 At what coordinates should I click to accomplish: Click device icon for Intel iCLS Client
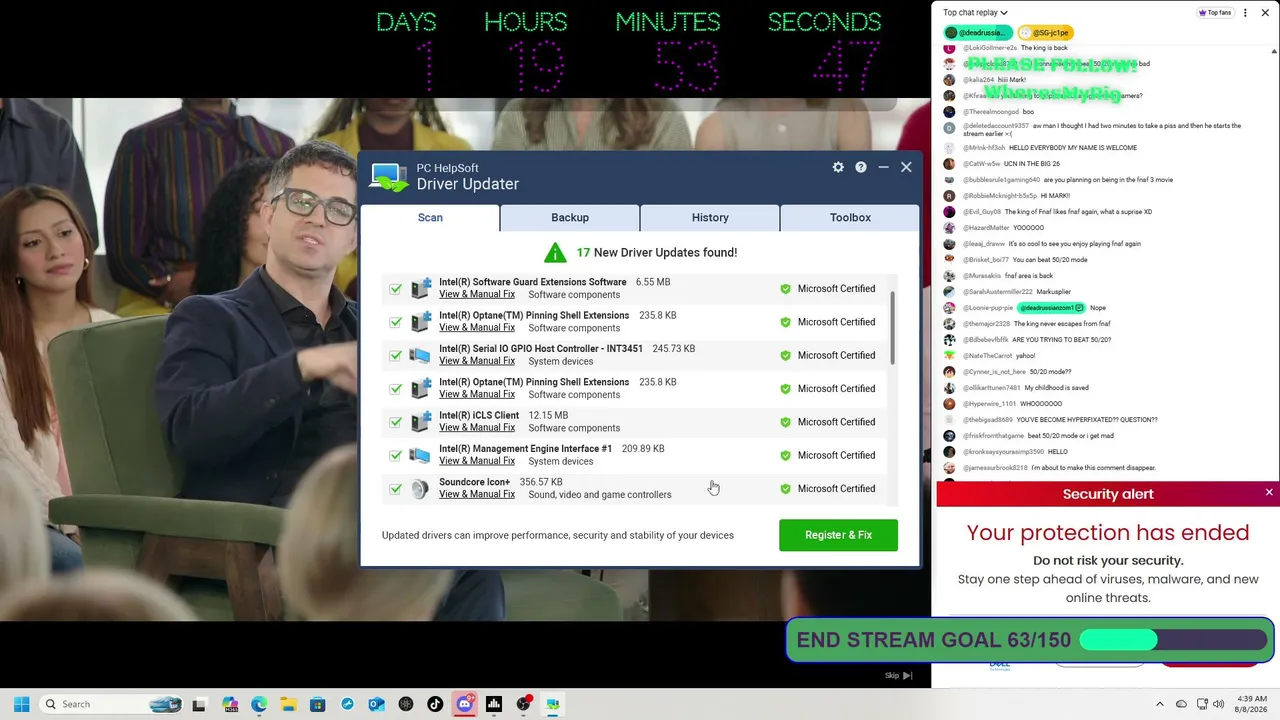pyautogui.click(x=421, y=422)
